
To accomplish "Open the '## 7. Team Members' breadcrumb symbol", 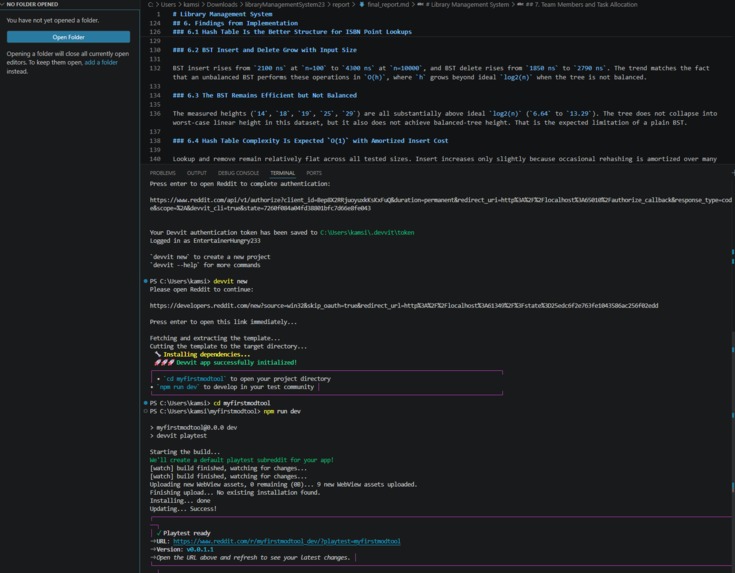I will 581,4.
